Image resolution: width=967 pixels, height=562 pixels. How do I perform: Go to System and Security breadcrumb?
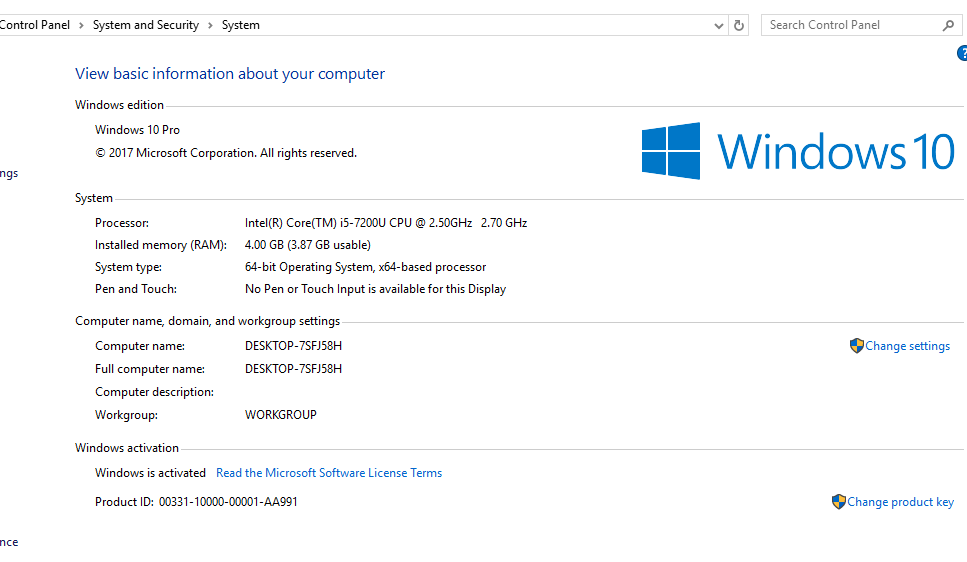[146, 25]
